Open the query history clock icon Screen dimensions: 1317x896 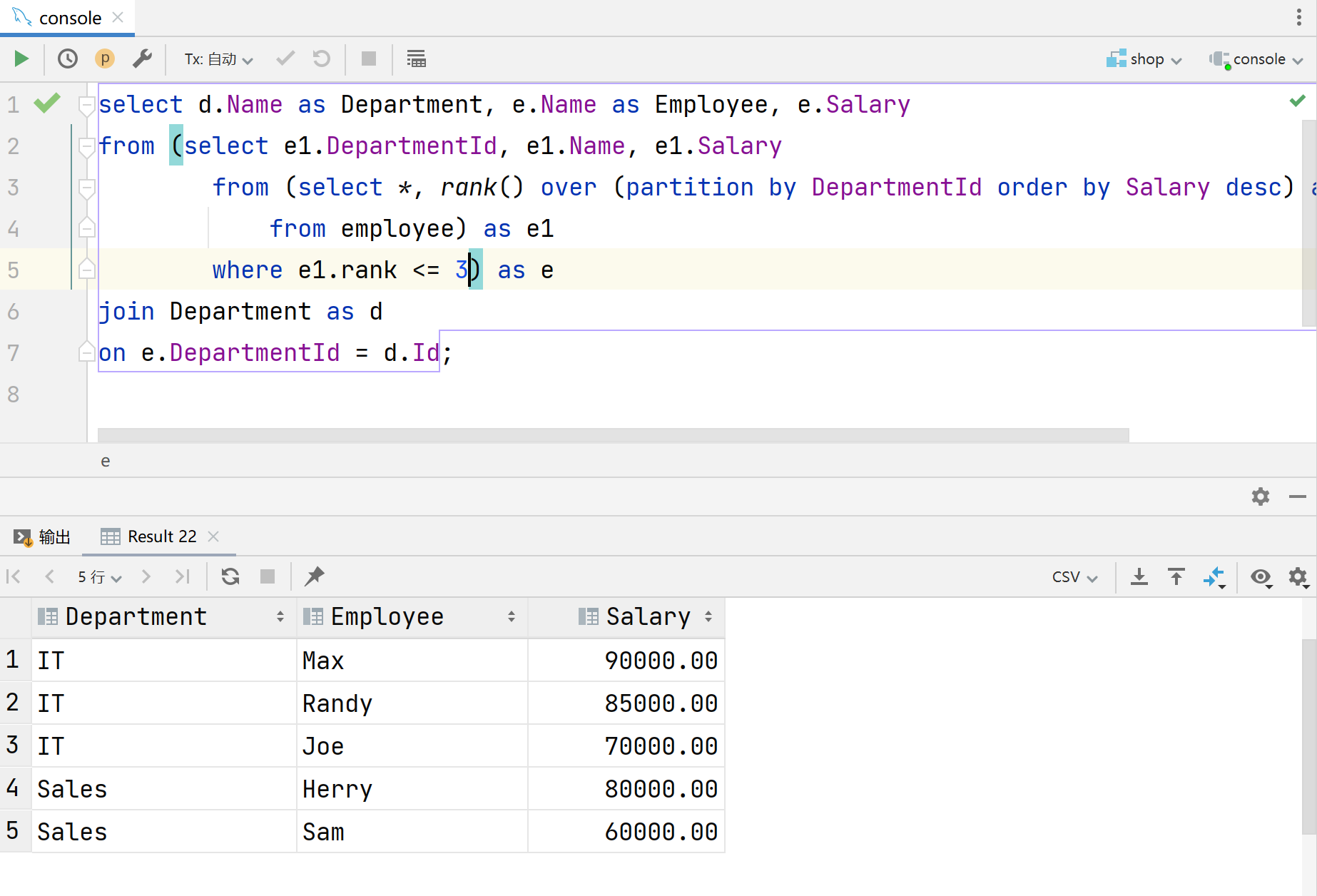pyautogui.click(x=68, y=58)
